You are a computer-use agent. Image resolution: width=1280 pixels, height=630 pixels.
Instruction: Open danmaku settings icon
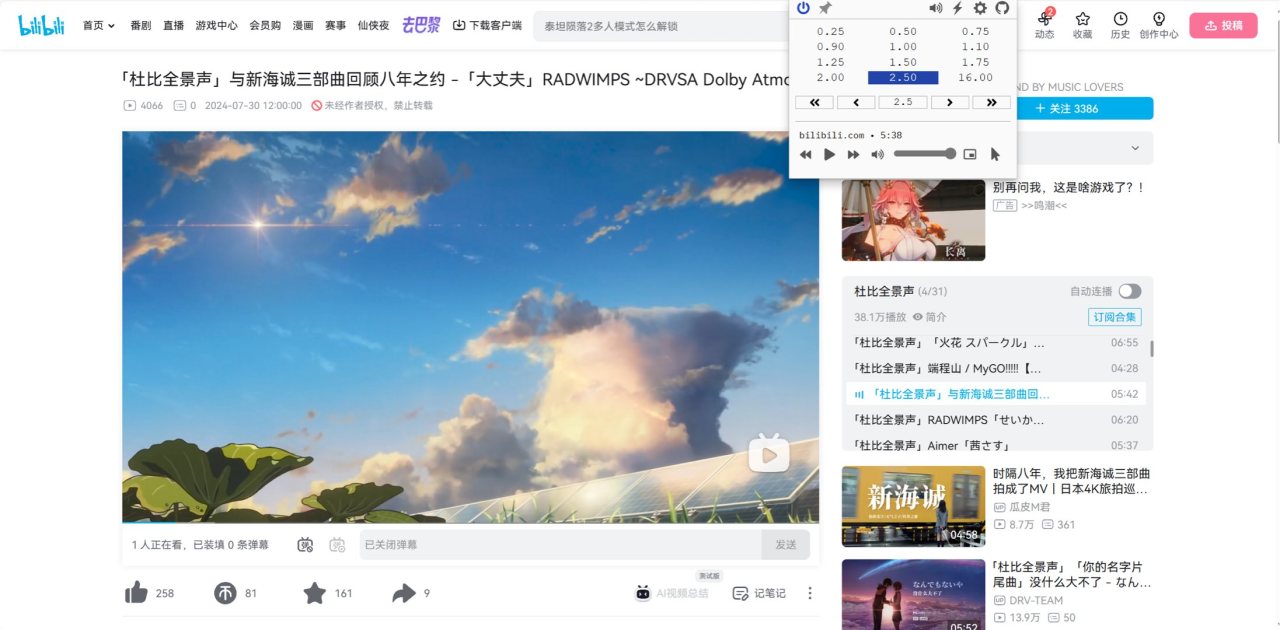pyautogui.click(x=337, y=545)
